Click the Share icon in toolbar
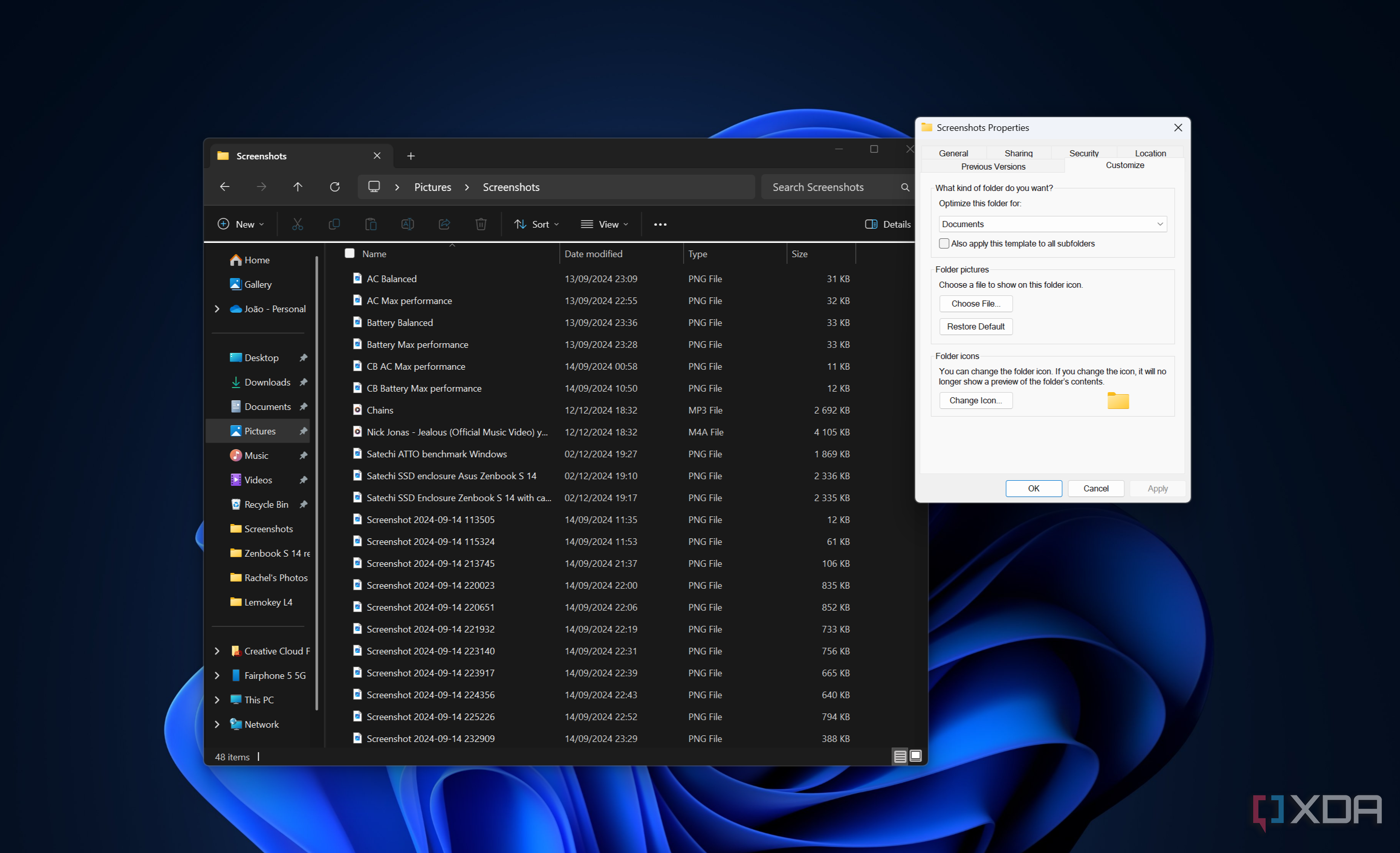 tap(444, 224)
